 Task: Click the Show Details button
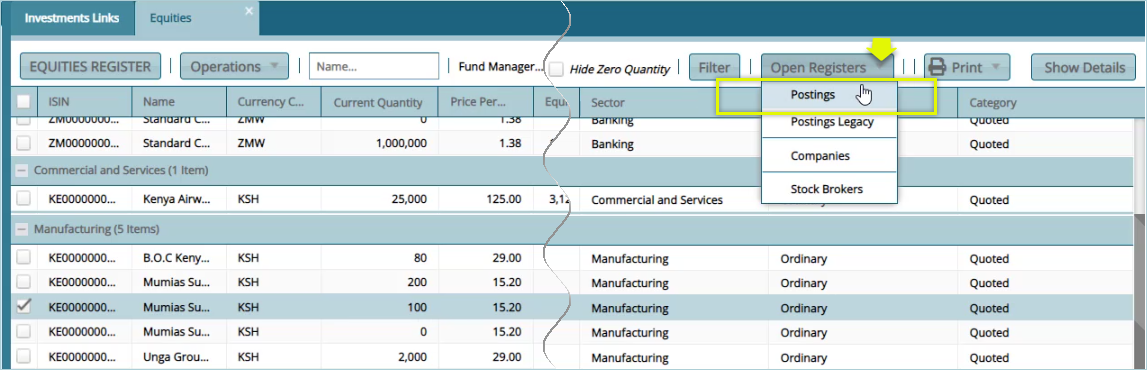pyautogui.click(x=1083, y=67)
